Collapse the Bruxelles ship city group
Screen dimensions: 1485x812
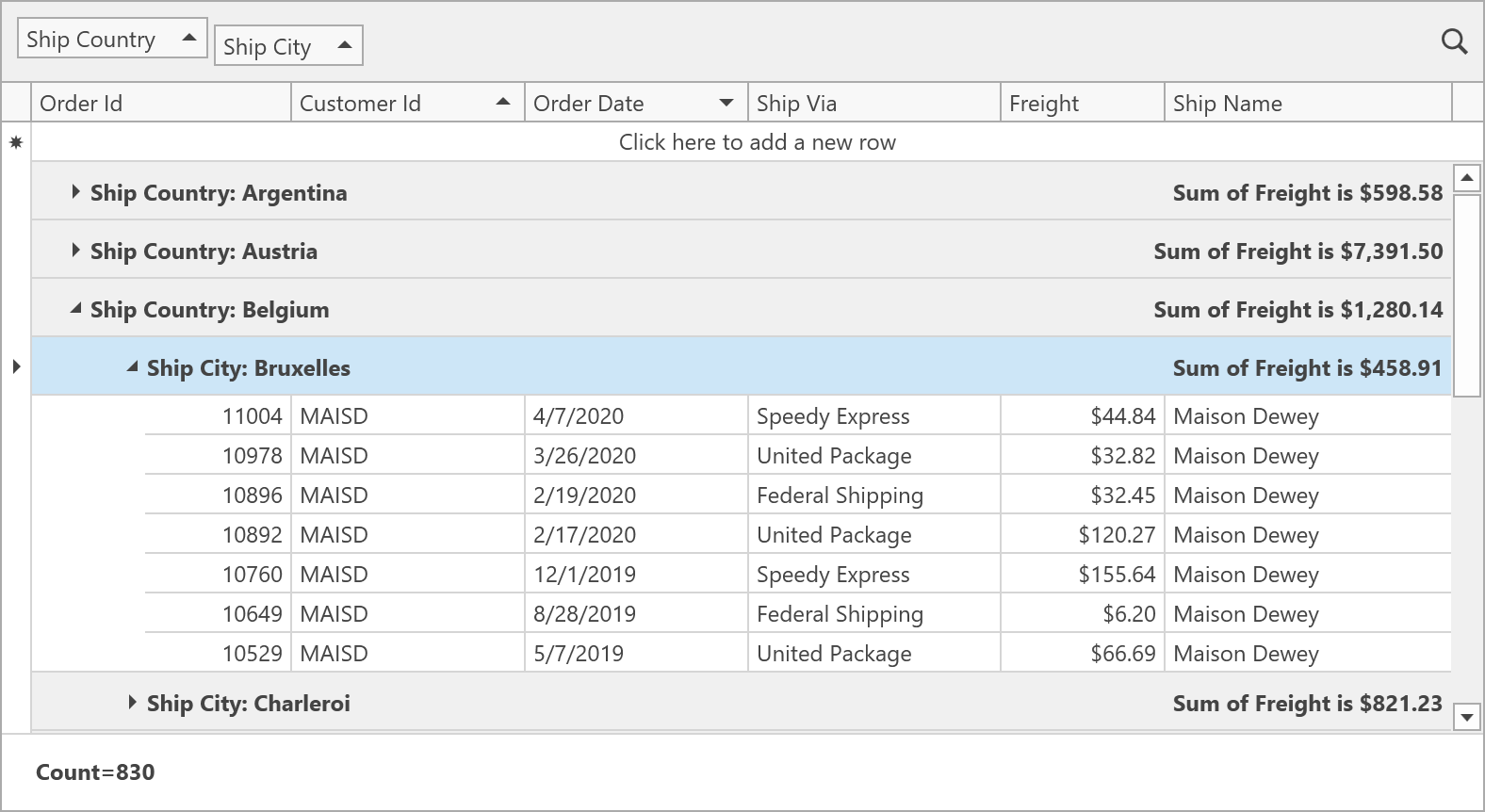132,367
